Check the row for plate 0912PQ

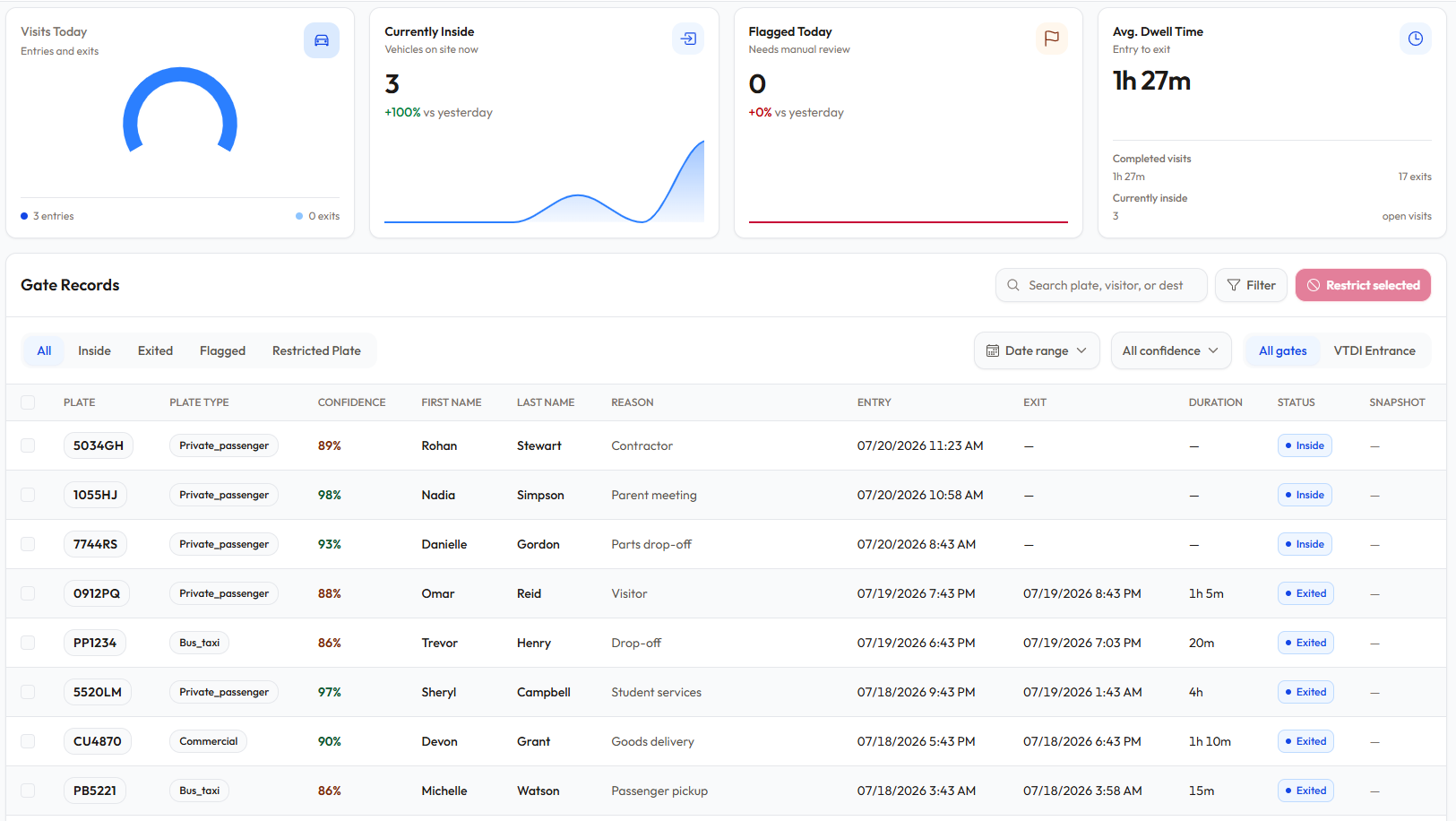[x=28, y=593]
